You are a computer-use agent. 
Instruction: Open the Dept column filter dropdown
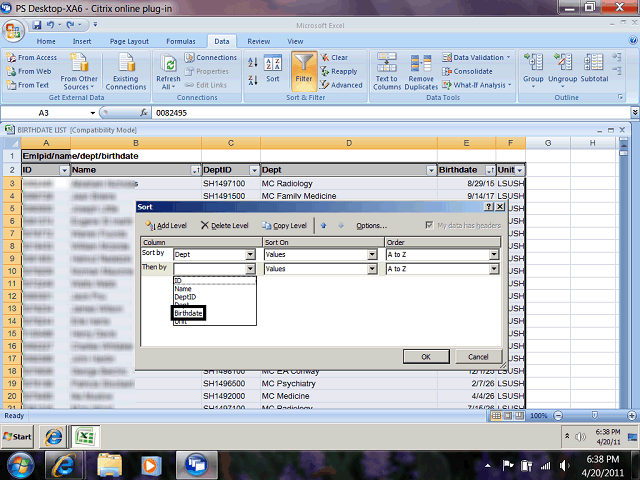coord(431,170)
